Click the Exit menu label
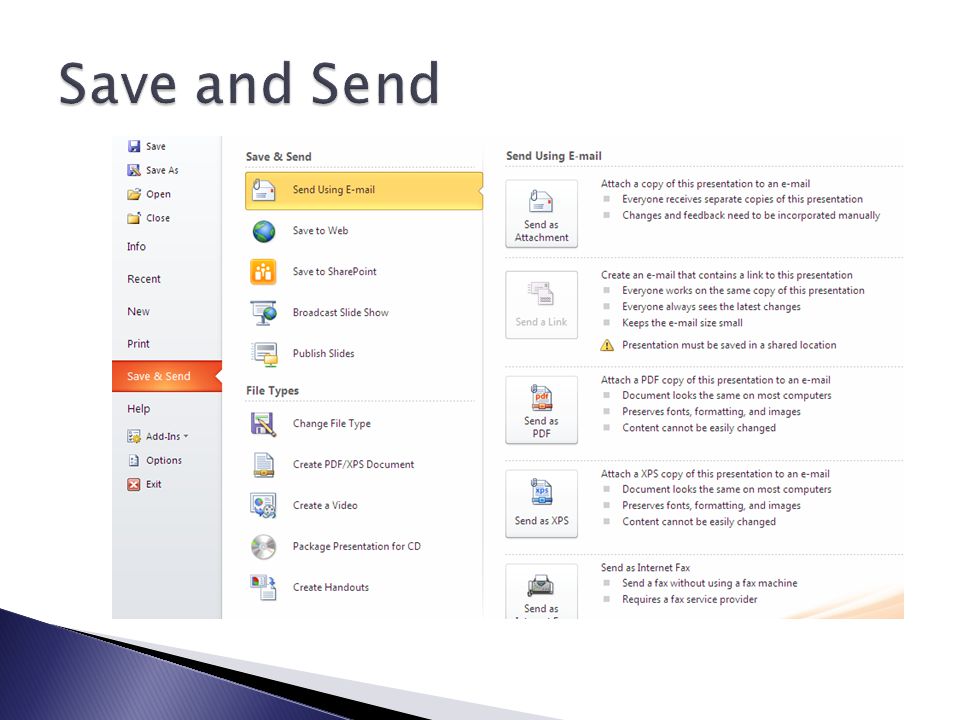This screenshot has height=720, width=960. [154, 484]
